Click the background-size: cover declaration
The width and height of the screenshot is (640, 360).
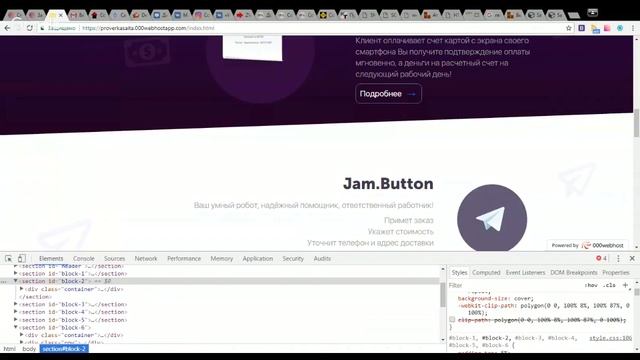[496, 298]
